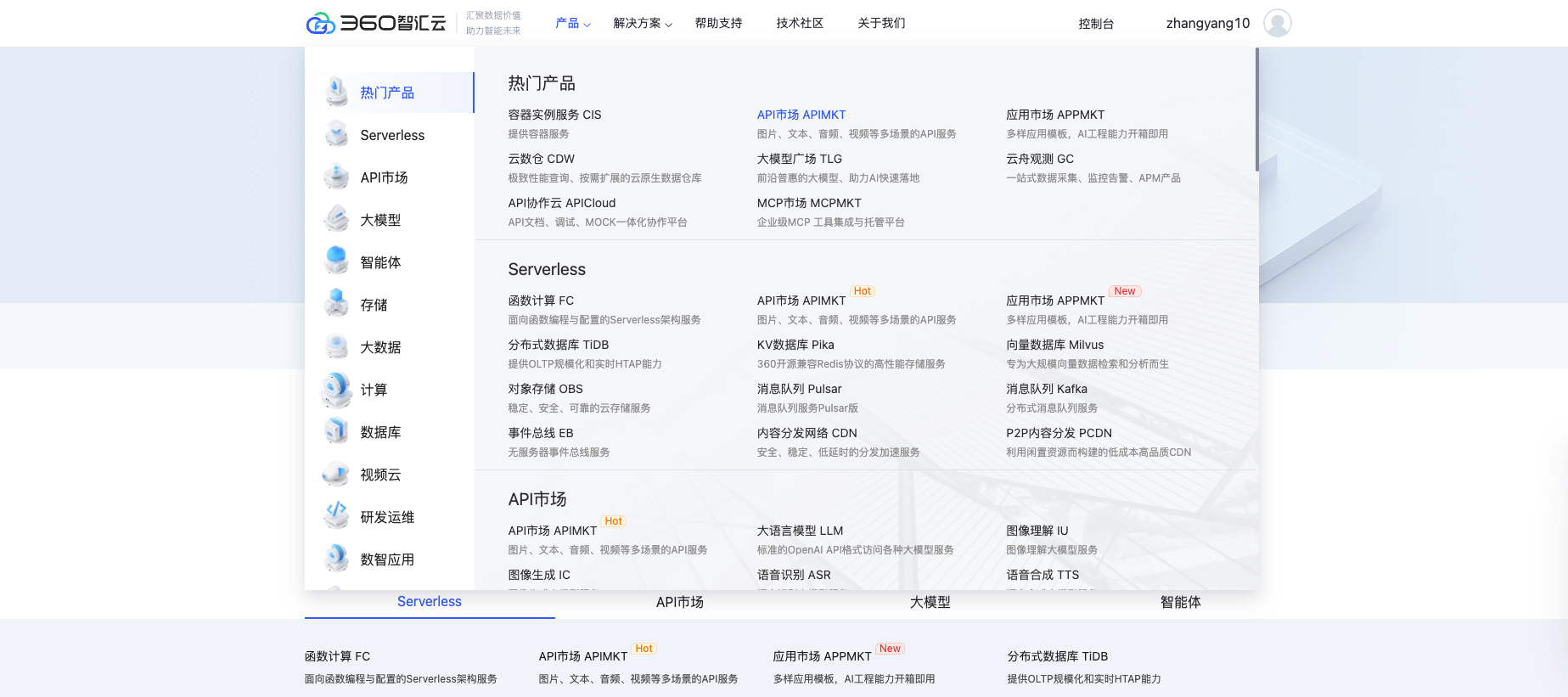Open 消息队列 Pulsar product
Screen dimensions: 1568x697
click(x=800, y=389)
